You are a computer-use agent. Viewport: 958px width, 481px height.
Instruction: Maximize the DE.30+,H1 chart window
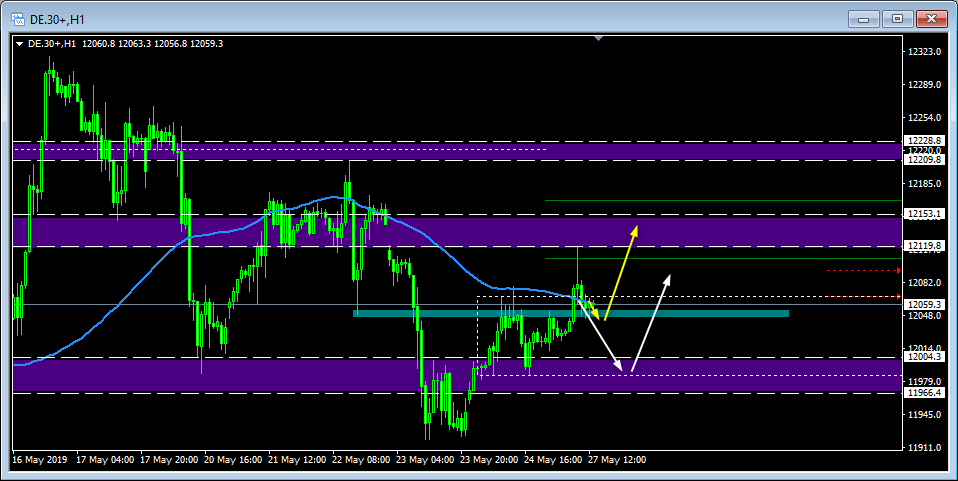[897, 18]
